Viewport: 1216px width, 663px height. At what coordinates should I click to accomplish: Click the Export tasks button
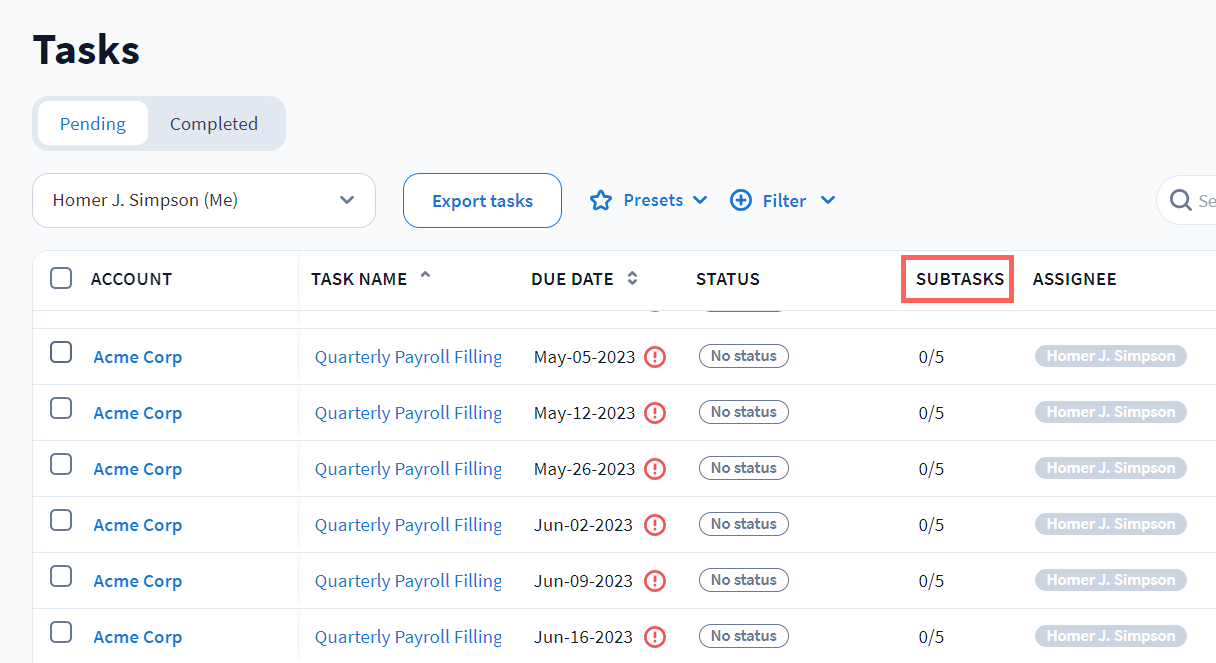pyautogui.click(x=482, y=201)
